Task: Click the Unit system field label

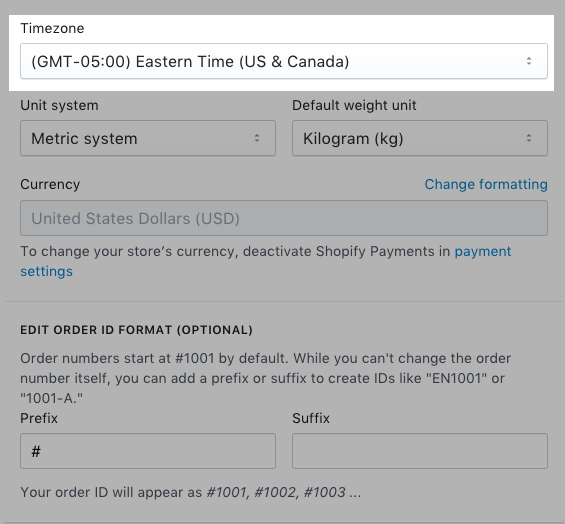Action: [59, 106]
